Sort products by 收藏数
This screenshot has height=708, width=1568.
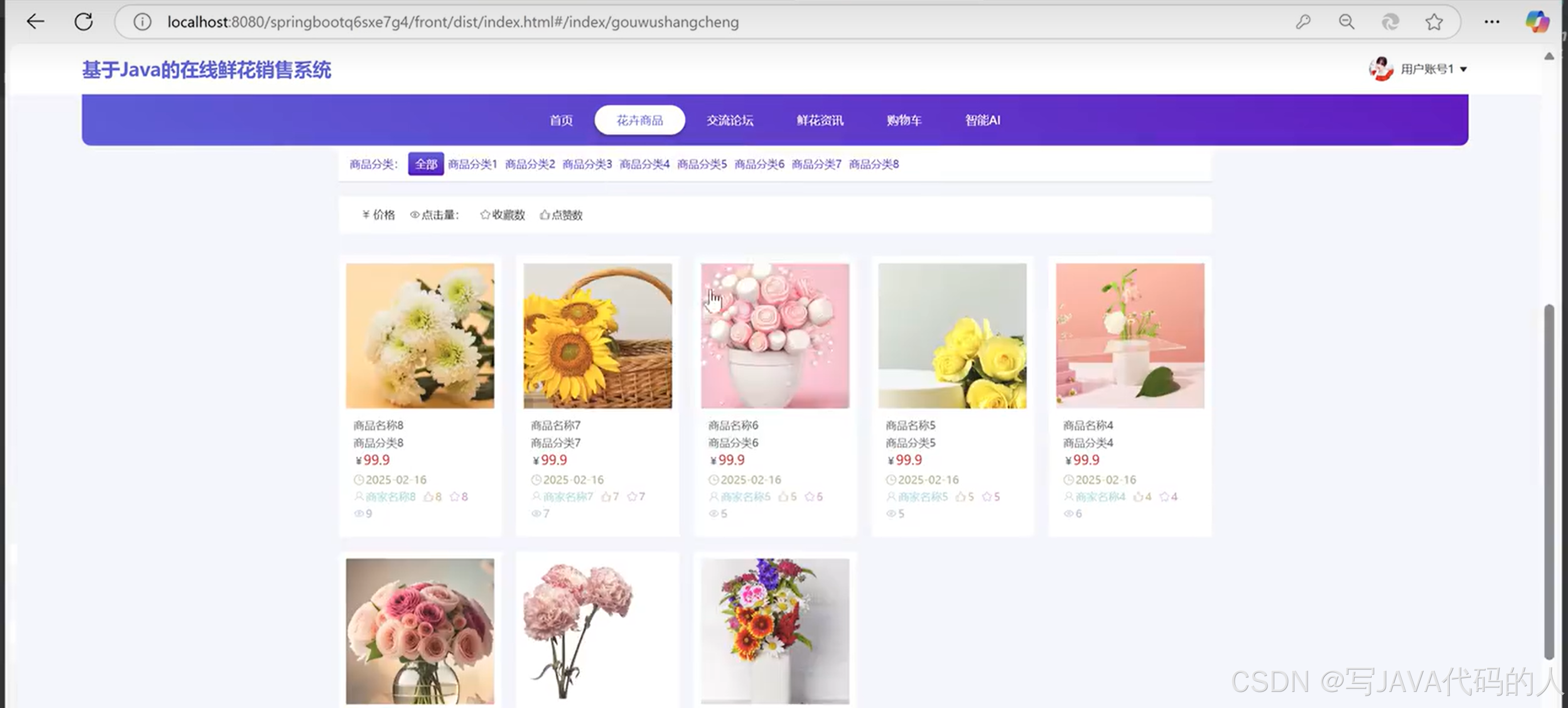[x=502, y=215]
